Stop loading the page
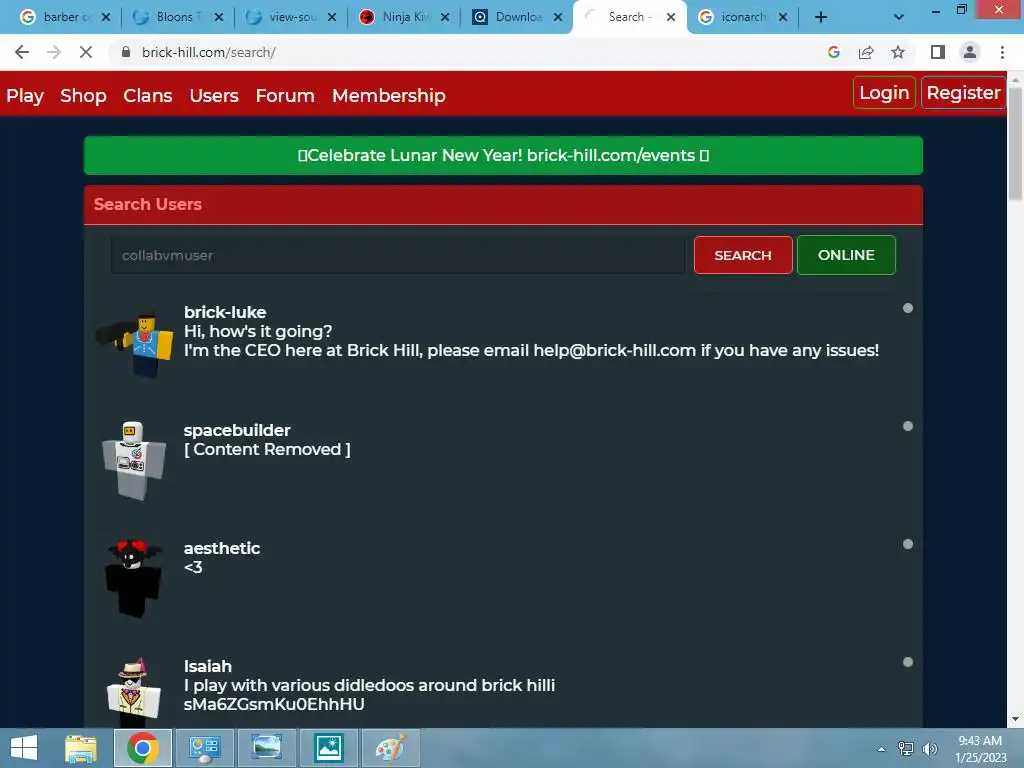The image size is (1024, 768). [86, 52]
